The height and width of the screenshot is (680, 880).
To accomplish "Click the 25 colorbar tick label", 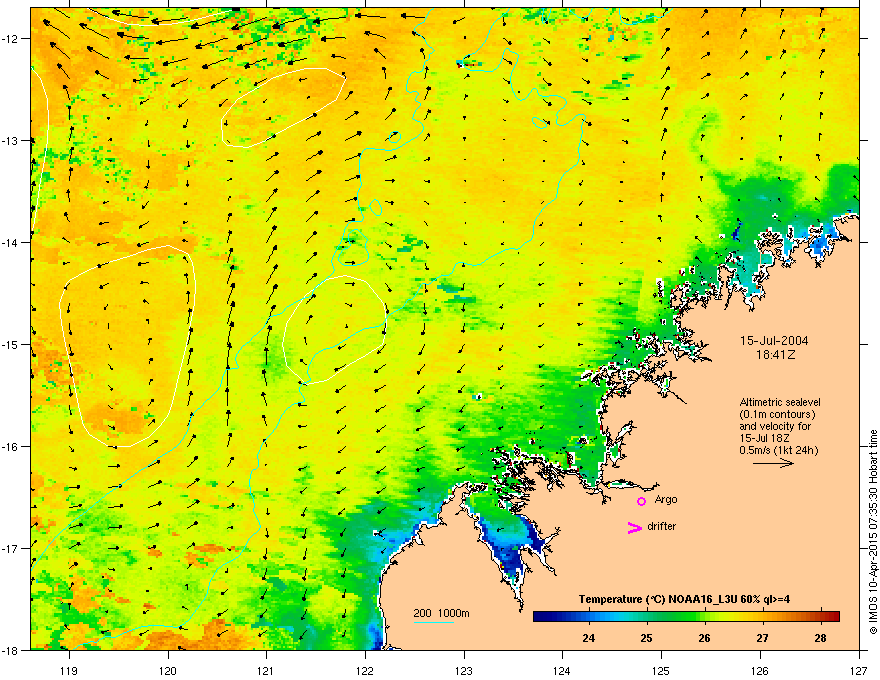I will [647, 638].
